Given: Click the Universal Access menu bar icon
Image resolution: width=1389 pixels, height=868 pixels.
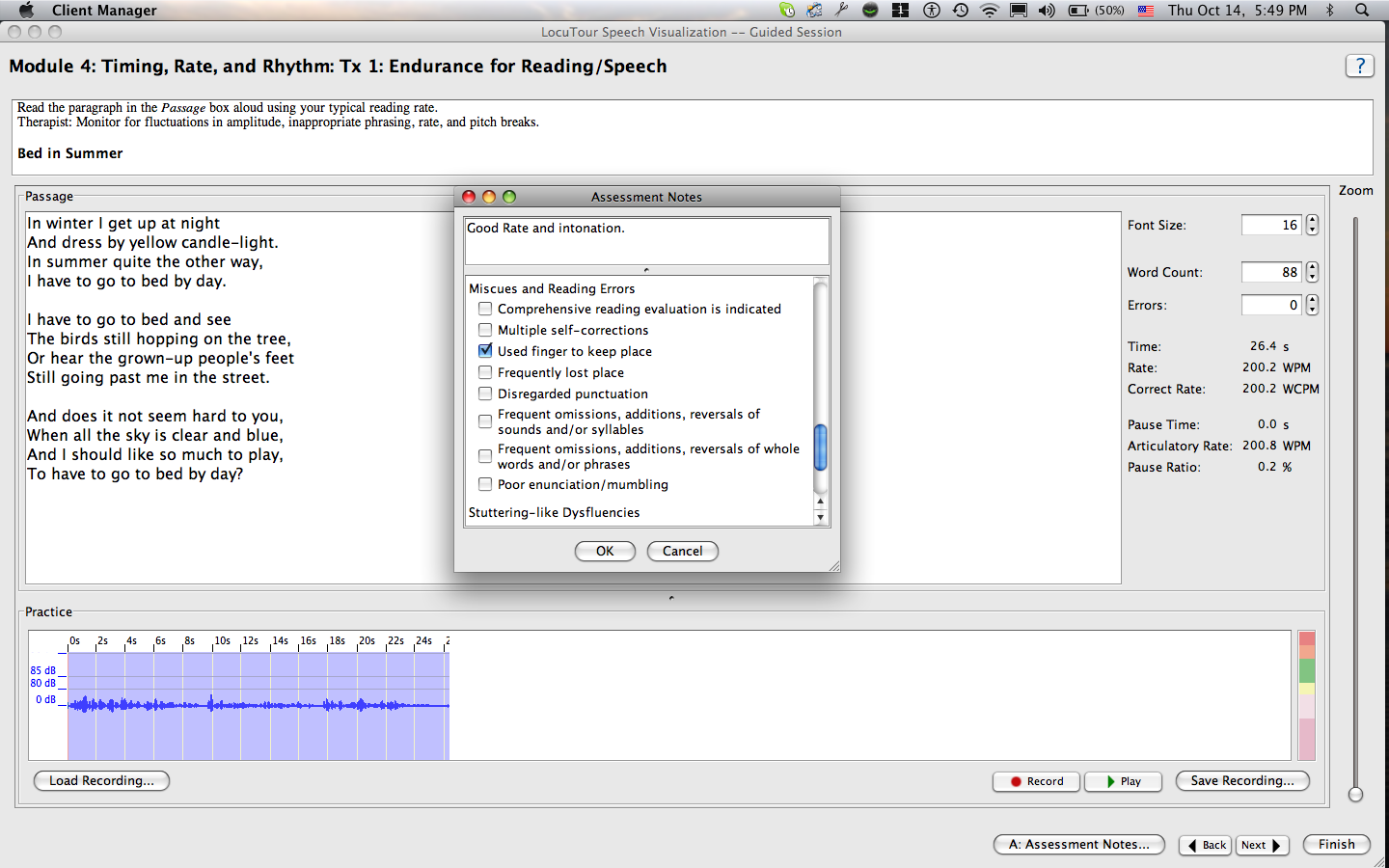Looking at the screenshot, I should tap(932, 10).
